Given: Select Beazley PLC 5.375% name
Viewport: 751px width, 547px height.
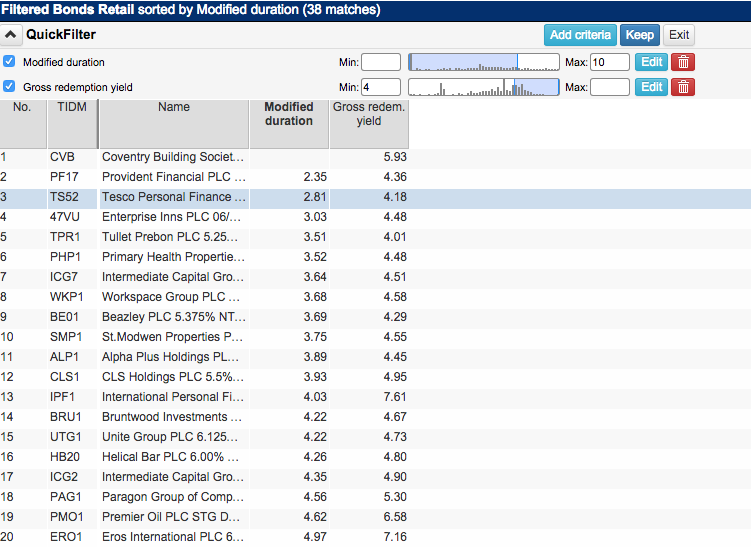Looking at the screenshot, I should point(173,317).
